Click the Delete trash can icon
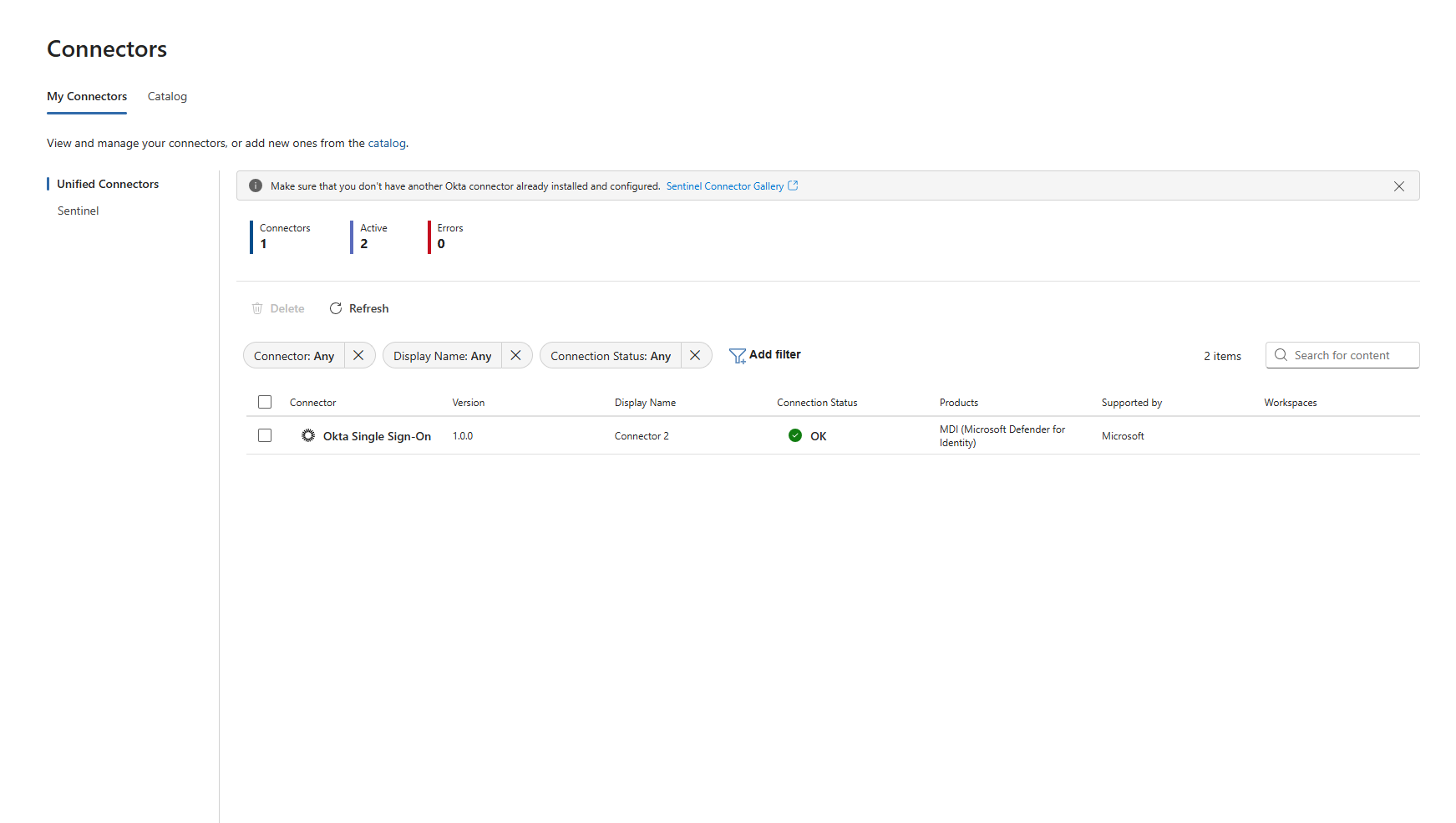This screenshot has width=1456, height=823. [x=257, y=308]
